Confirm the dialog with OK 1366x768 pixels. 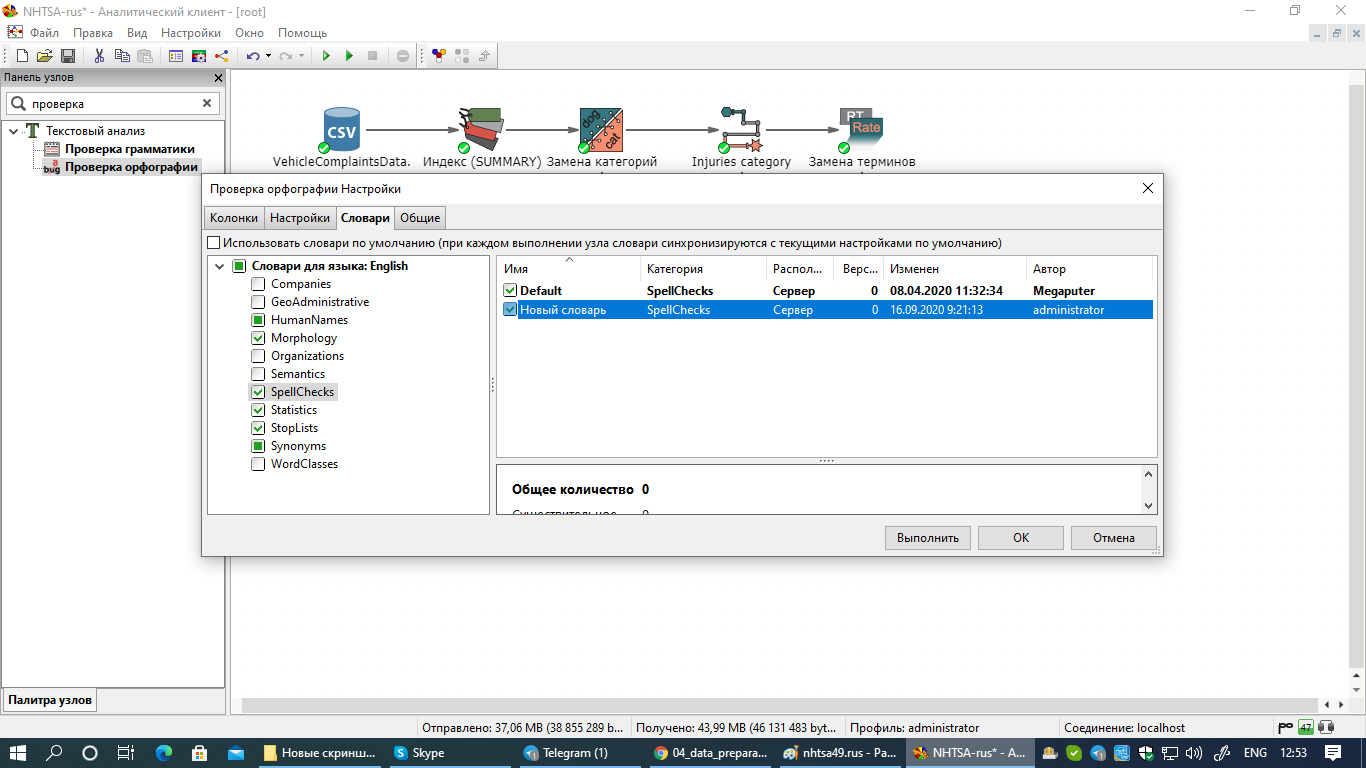tap(1021, 538)
